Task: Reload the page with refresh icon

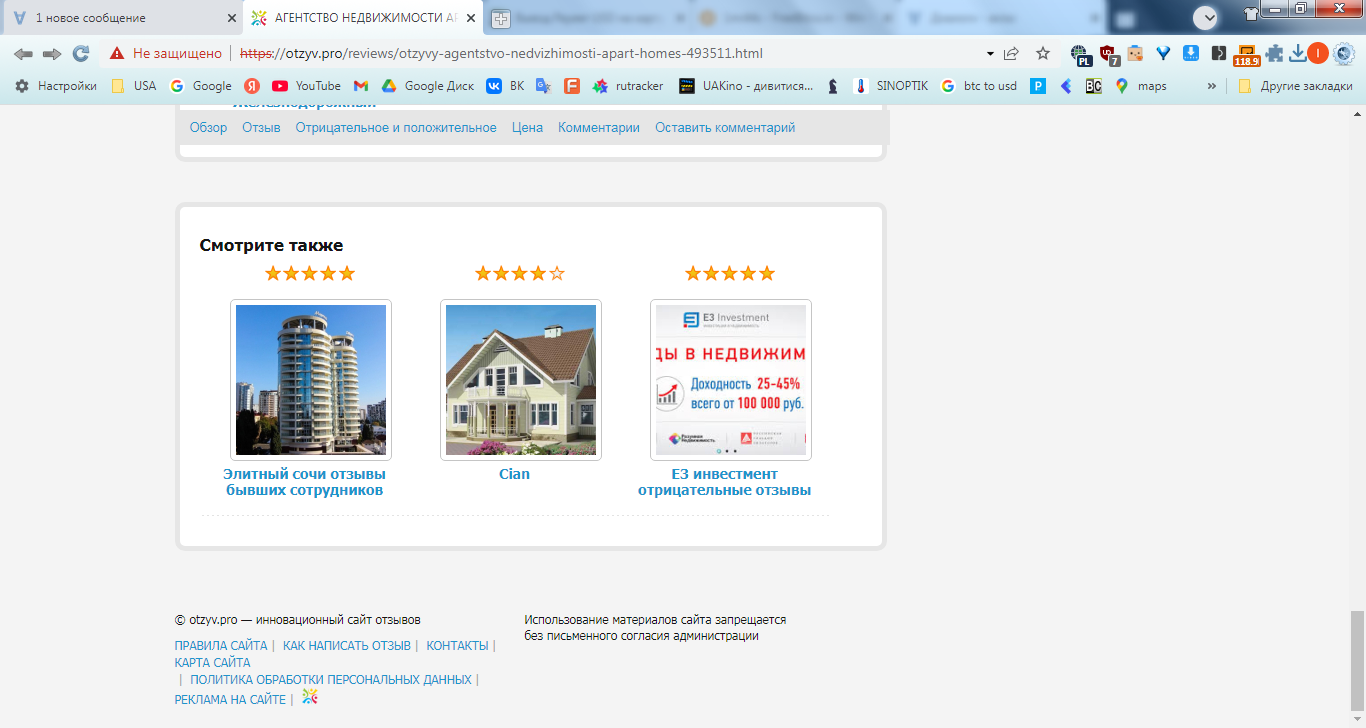Action: 81,53
